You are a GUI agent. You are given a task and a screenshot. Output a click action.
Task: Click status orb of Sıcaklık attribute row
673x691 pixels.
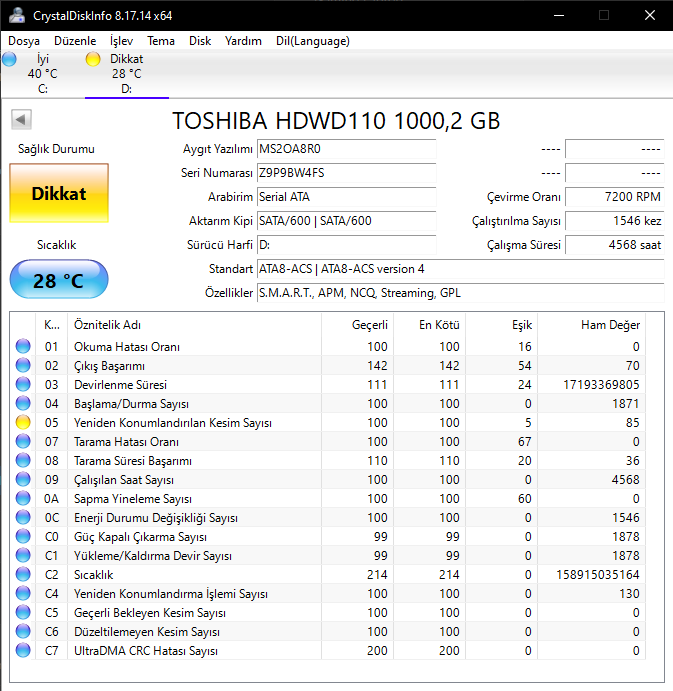pyautogui.click(x=23, y=574)
